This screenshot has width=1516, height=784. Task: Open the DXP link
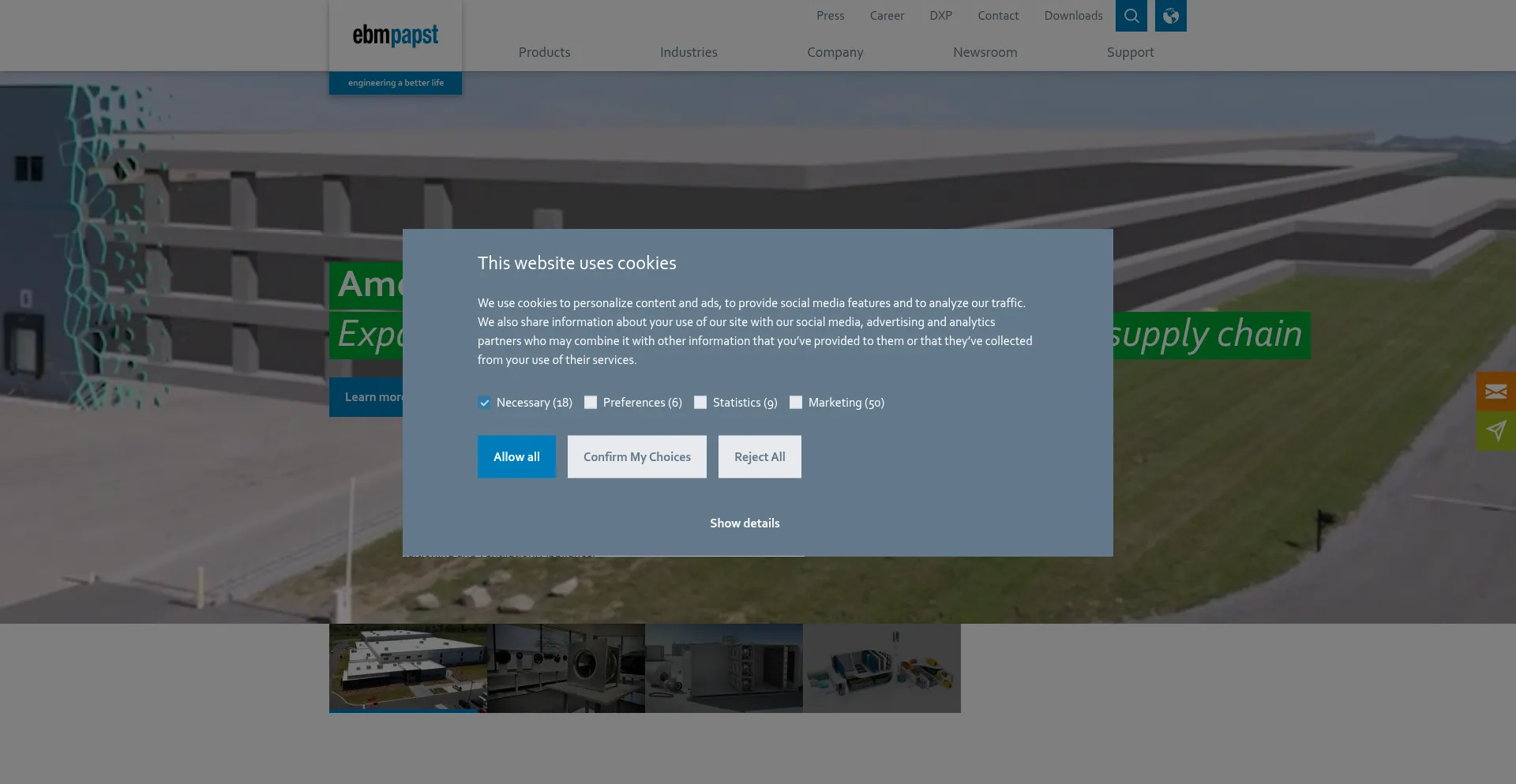click(941, 16)
